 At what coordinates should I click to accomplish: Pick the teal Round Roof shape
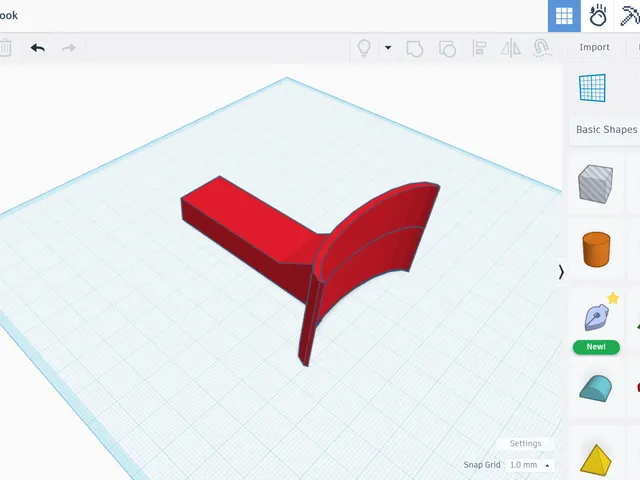596,389
